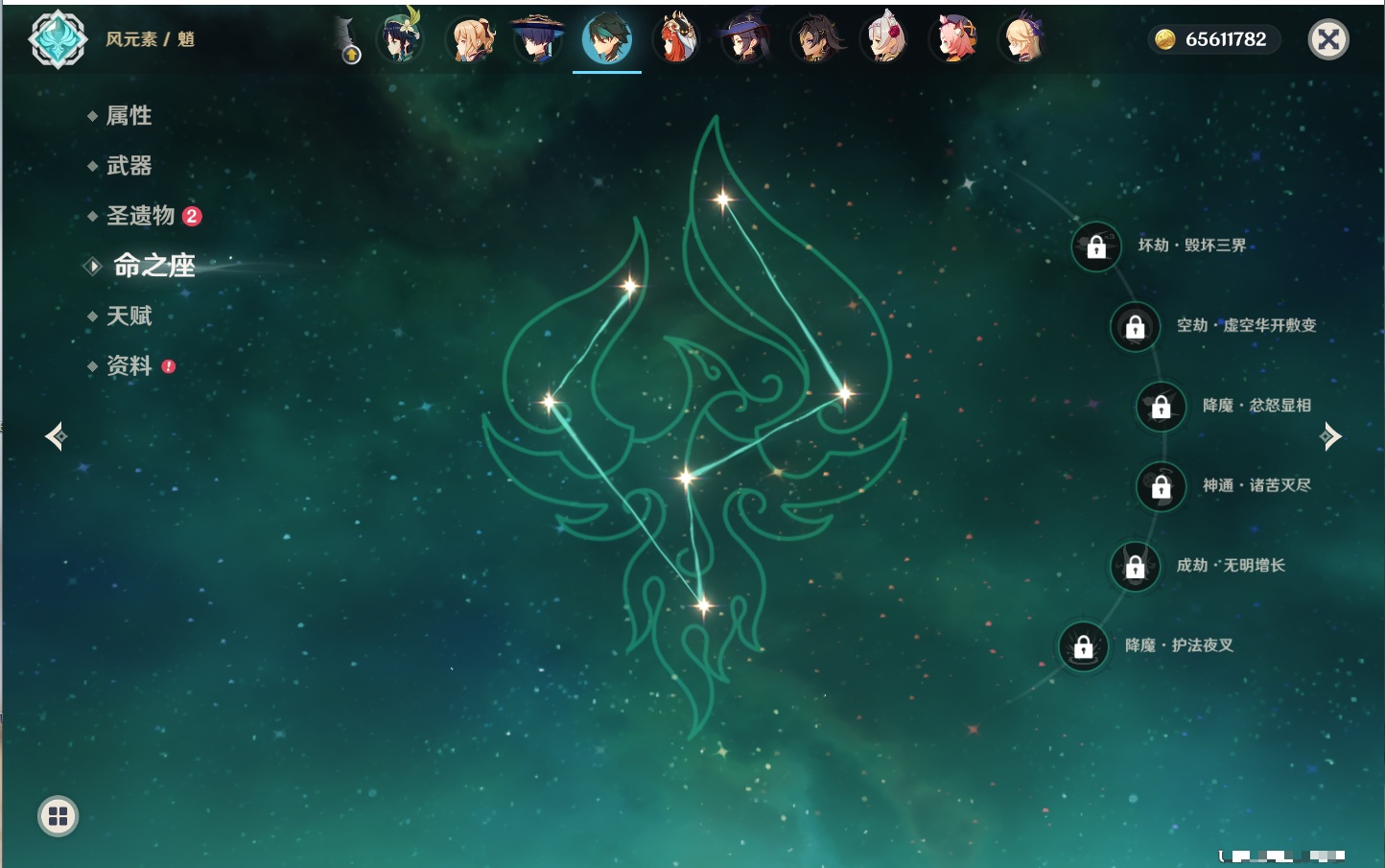The height and width of the screenshot is (868, 1385).
Task: Open the 资料 profile tab
Action: tap(129, 365)
